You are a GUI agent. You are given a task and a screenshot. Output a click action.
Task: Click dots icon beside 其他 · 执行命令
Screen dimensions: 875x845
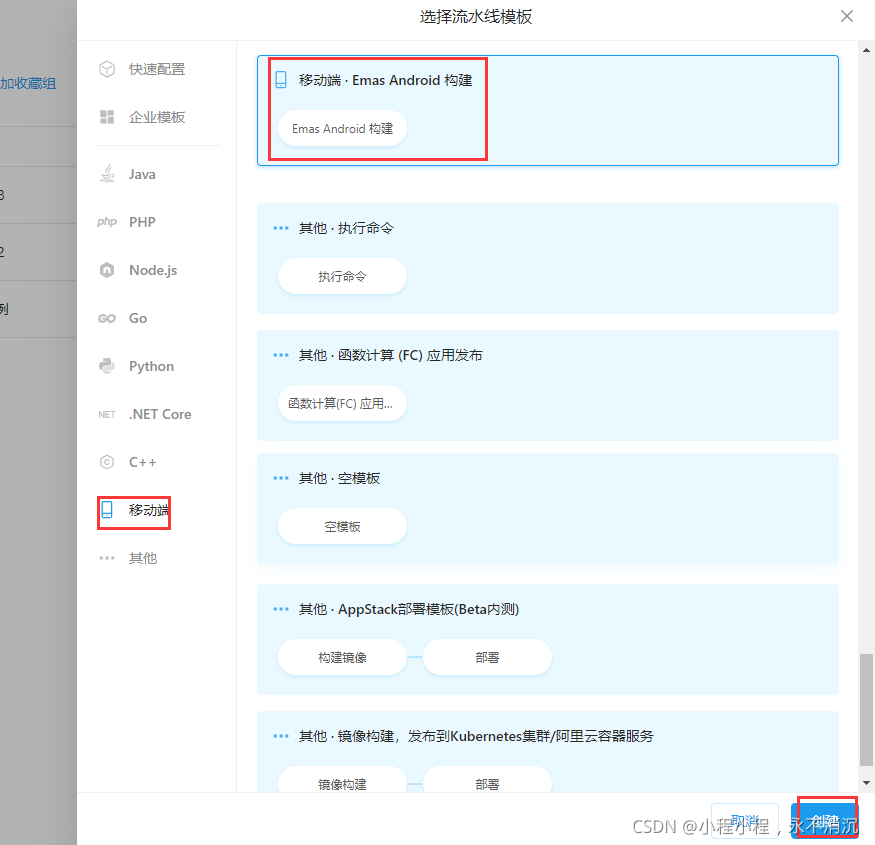point(281,228)
